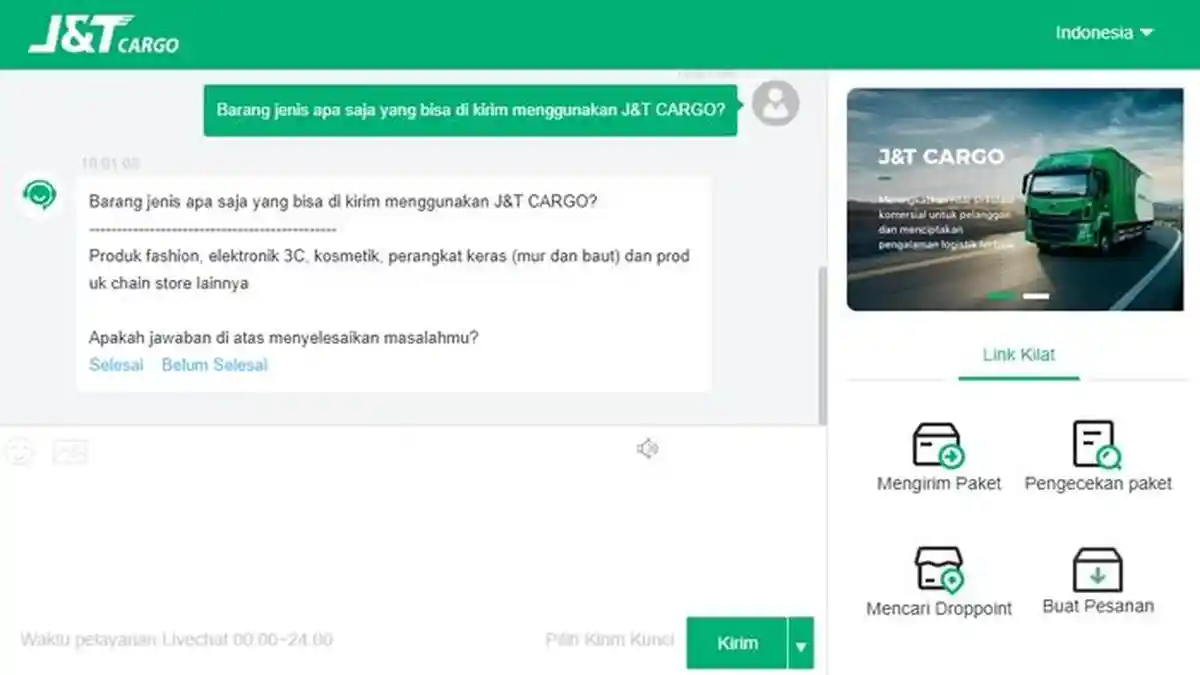Open the emoji picker icon
Screen dimensions: 1200x675
[19, 452]
